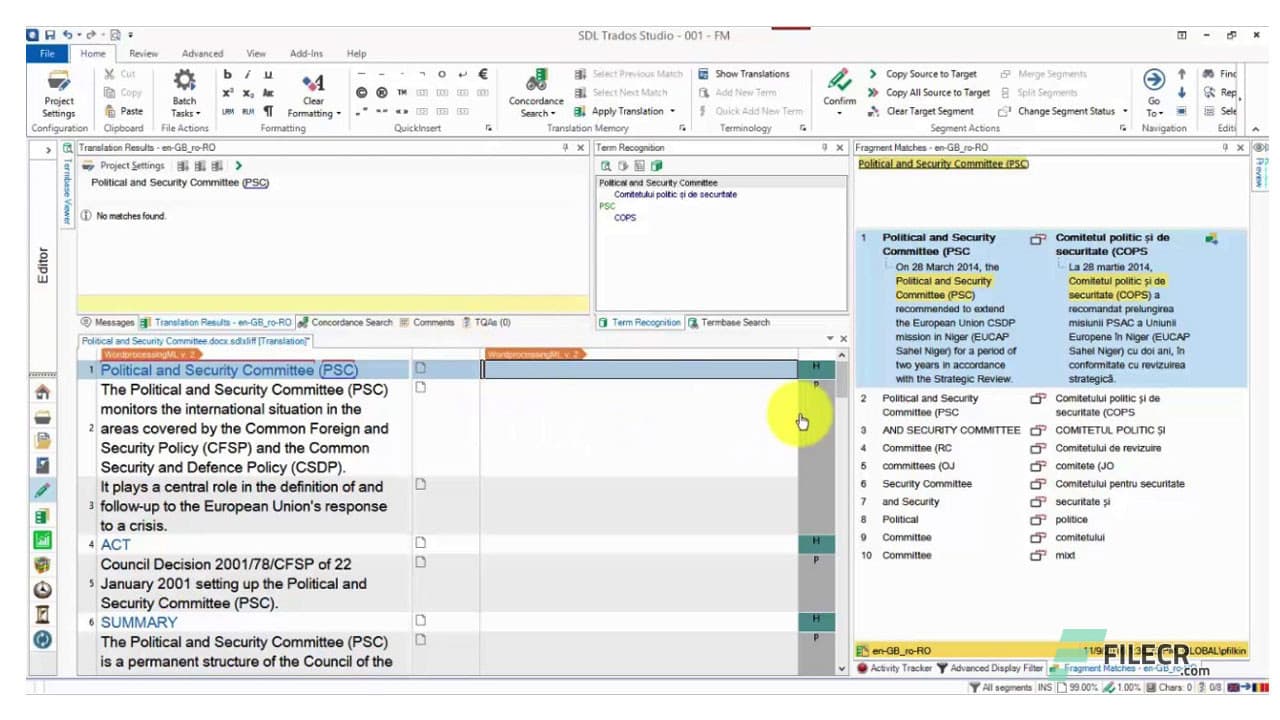This screenshot has width=1280, height=720.
Task: Open the Reports view from the sidebar
Action: (x=41, y=465)
